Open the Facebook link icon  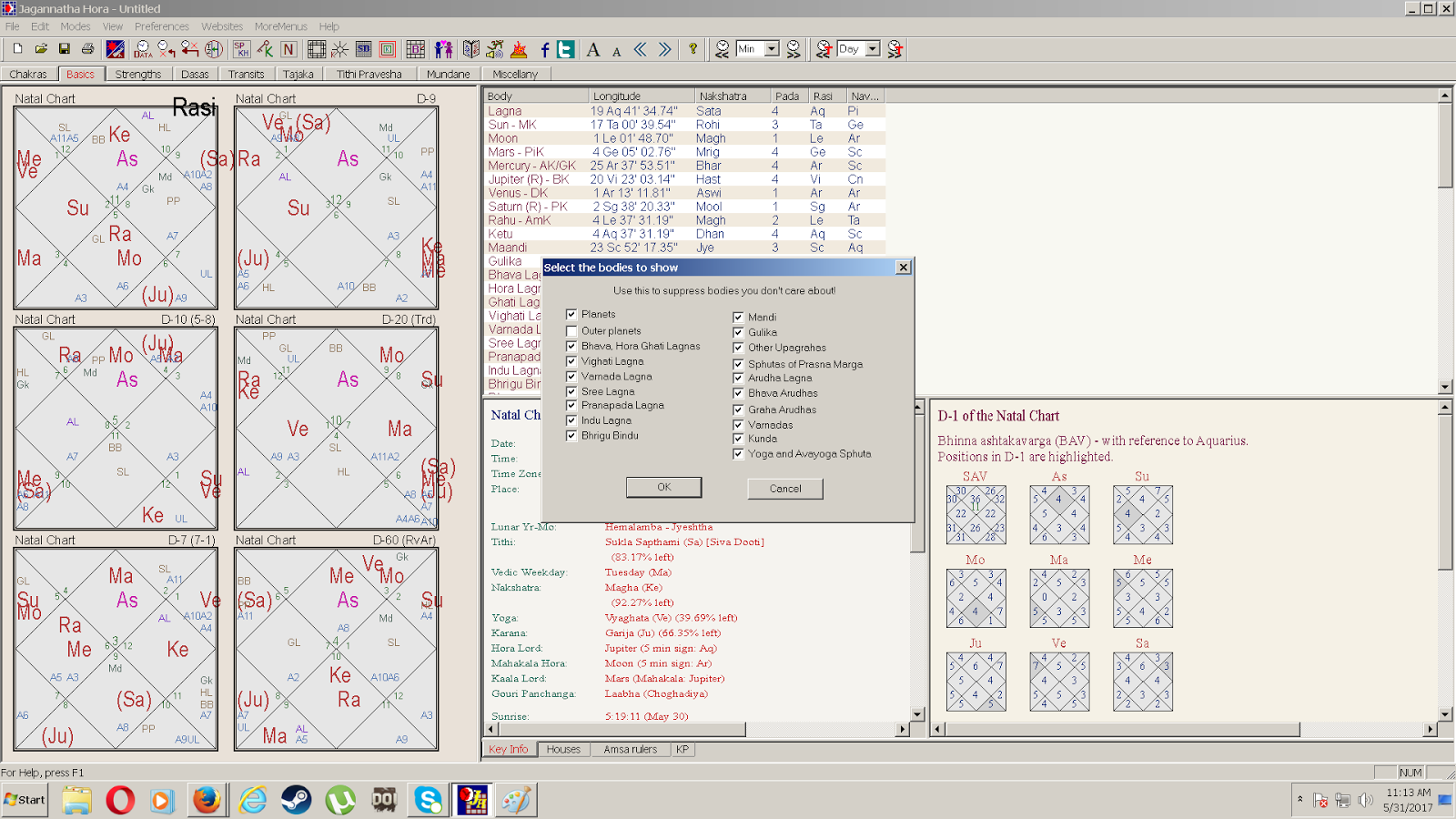click(x=544, y=49)
